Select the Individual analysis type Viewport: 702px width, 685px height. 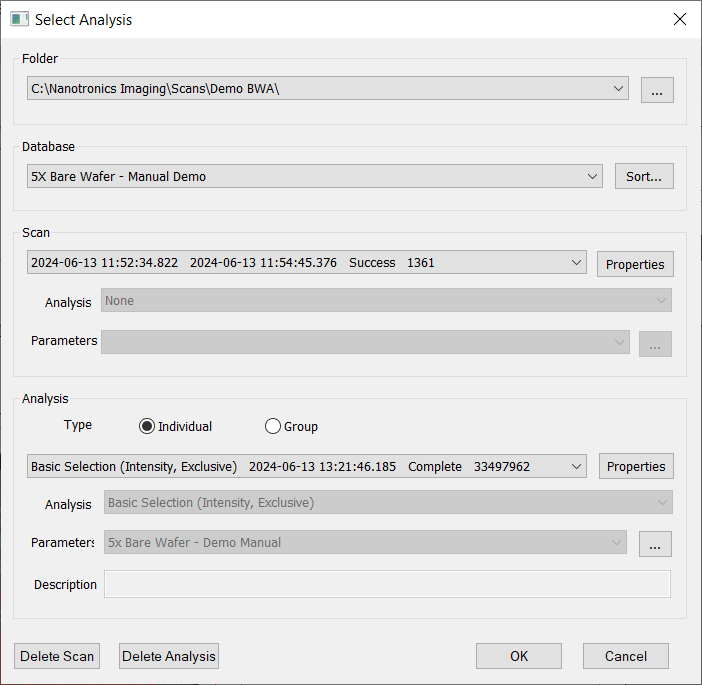(x=147, y=426)
